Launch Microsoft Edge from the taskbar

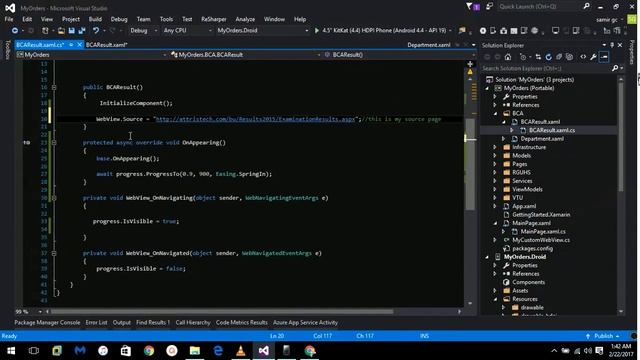(218, 351)
